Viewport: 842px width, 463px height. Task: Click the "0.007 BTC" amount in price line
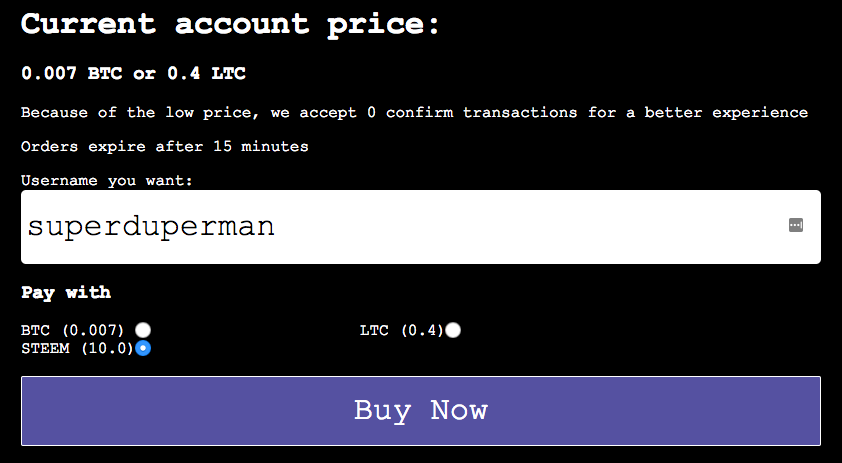pyautogui.click(x=64, y=73)
